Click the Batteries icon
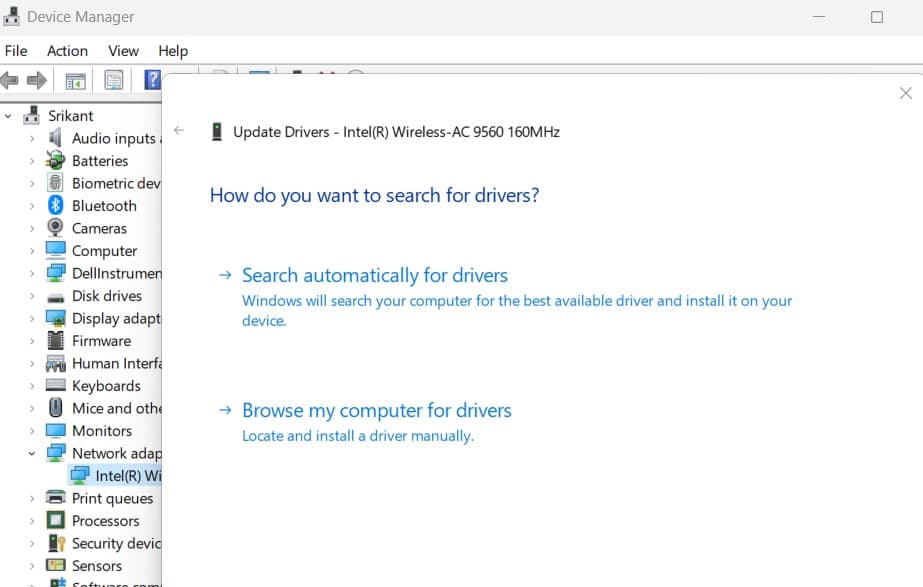Image resolution: width=923 pixels, height=587 pixels. tap(55, 160)
